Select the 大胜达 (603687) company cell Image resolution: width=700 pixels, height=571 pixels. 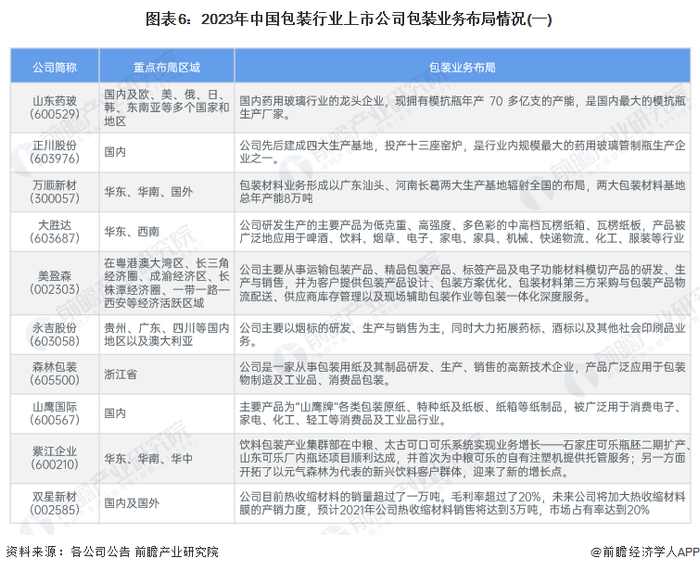(54, 232)
